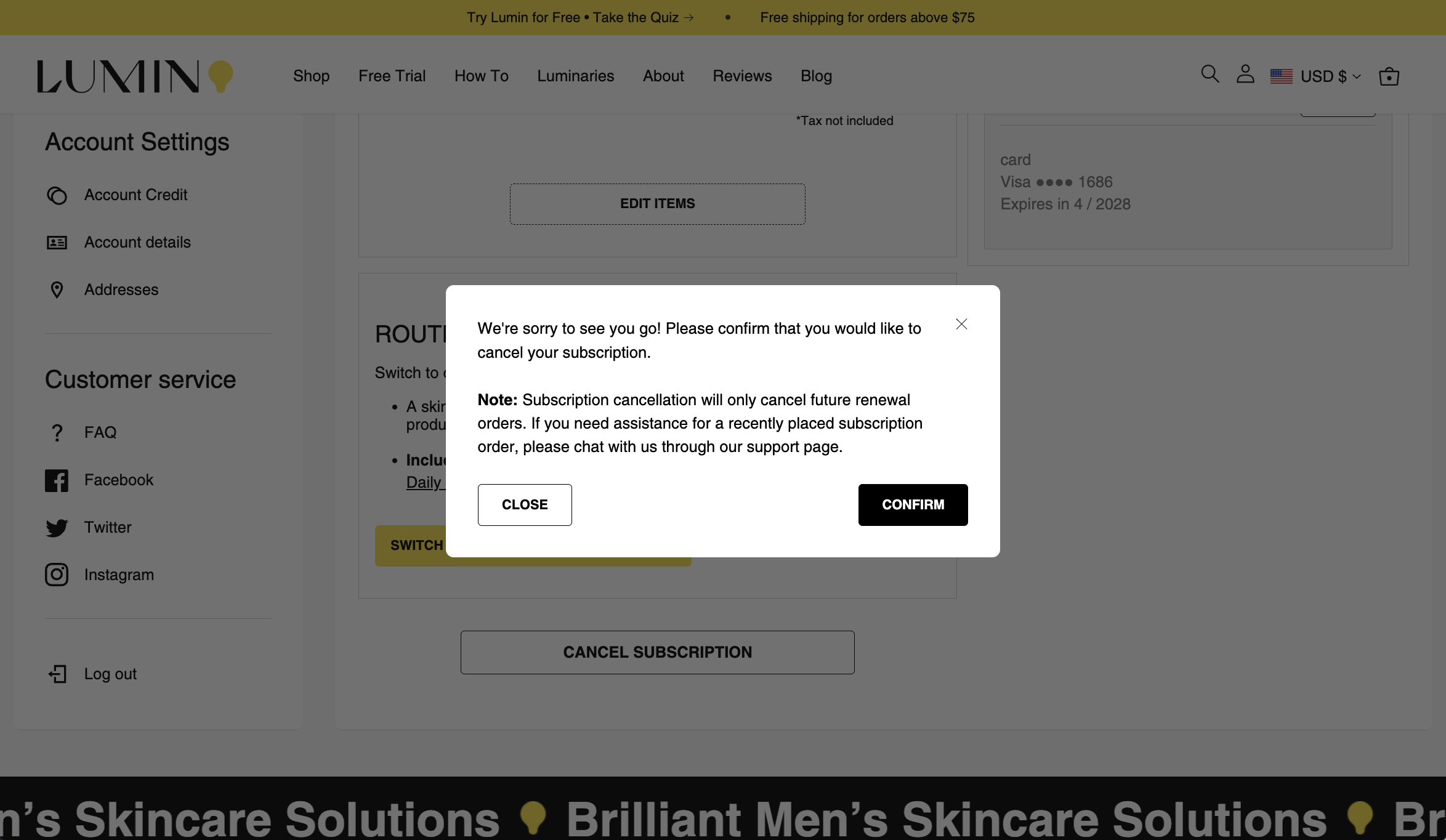Click Try Lumin for Free Take the Quiz link

point(580,17)
